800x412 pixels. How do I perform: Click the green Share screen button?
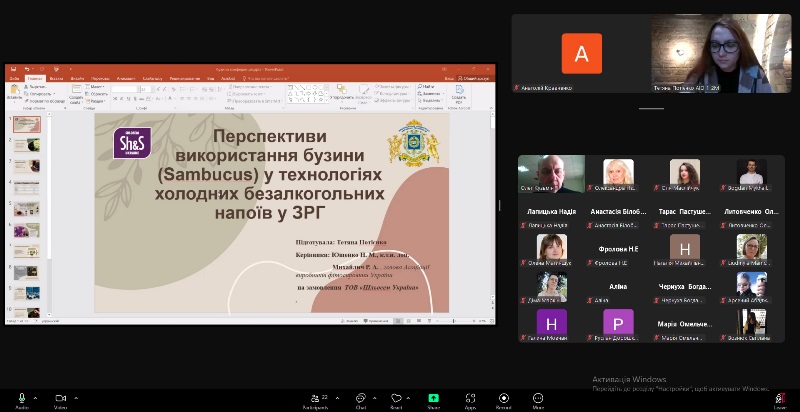pos(434,399)
